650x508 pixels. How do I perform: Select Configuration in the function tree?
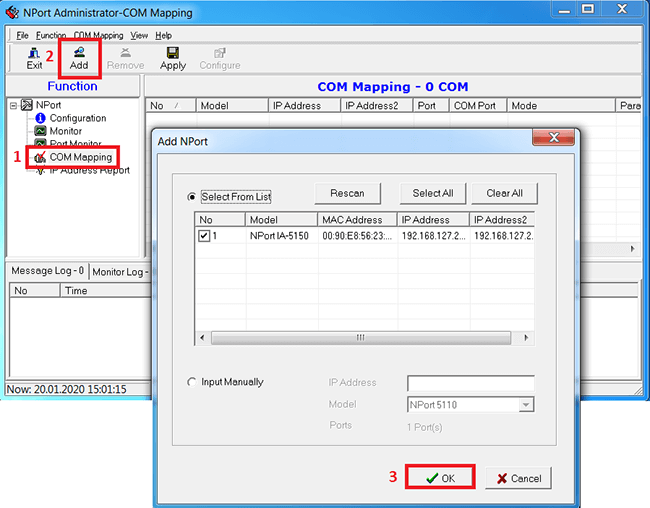pos(78,118)
